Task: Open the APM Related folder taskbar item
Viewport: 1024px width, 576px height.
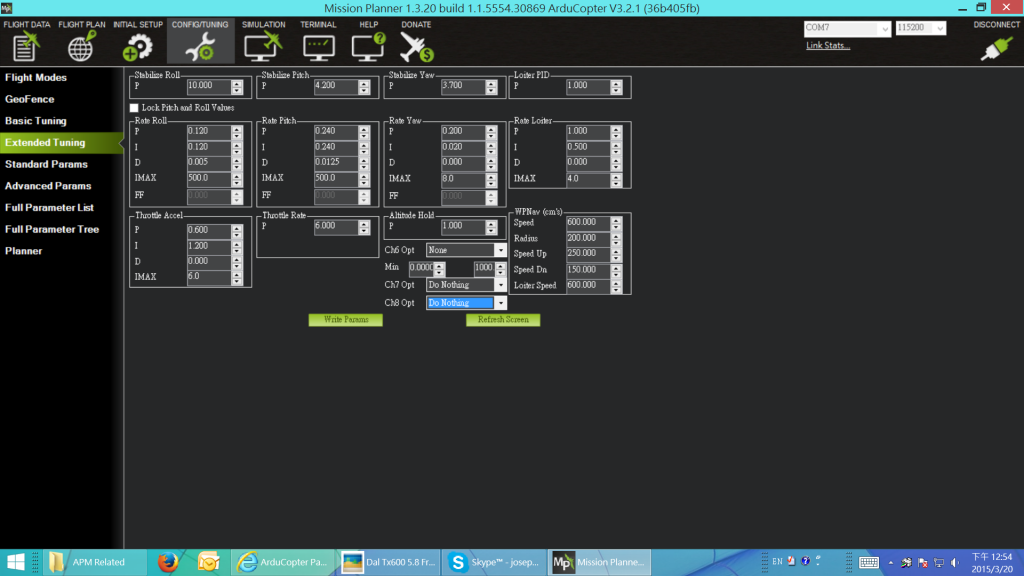Action: point(93,562)
